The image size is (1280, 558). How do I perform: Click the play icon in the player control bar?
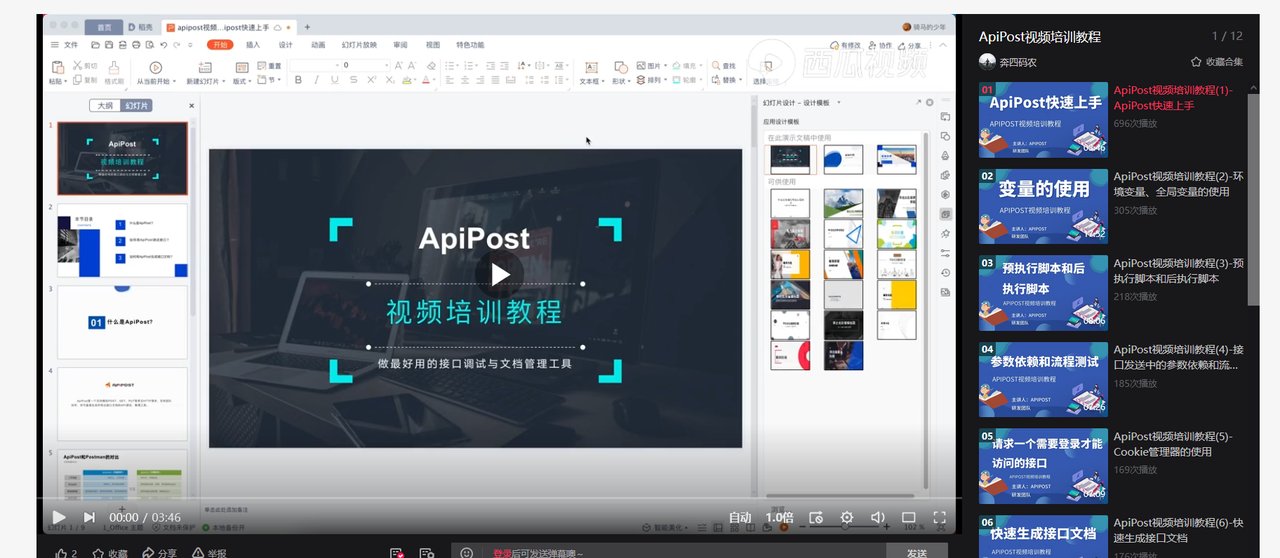point(59,517)
